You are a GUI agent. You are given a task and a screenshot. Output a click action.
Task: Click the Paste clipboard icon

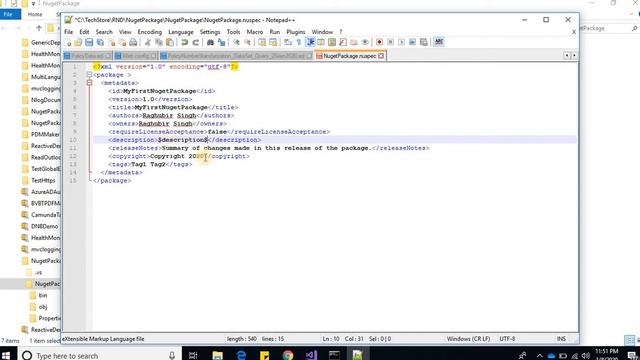[170, 42]
